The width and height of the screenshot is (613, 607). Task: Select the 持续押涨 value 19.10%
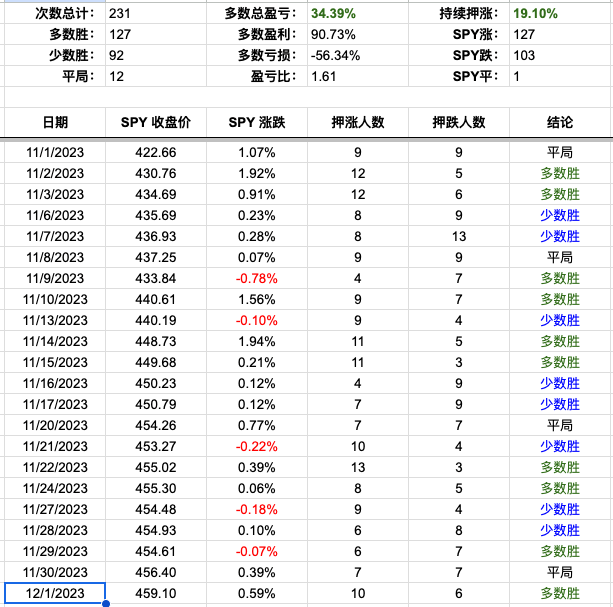tap(560, 13)
